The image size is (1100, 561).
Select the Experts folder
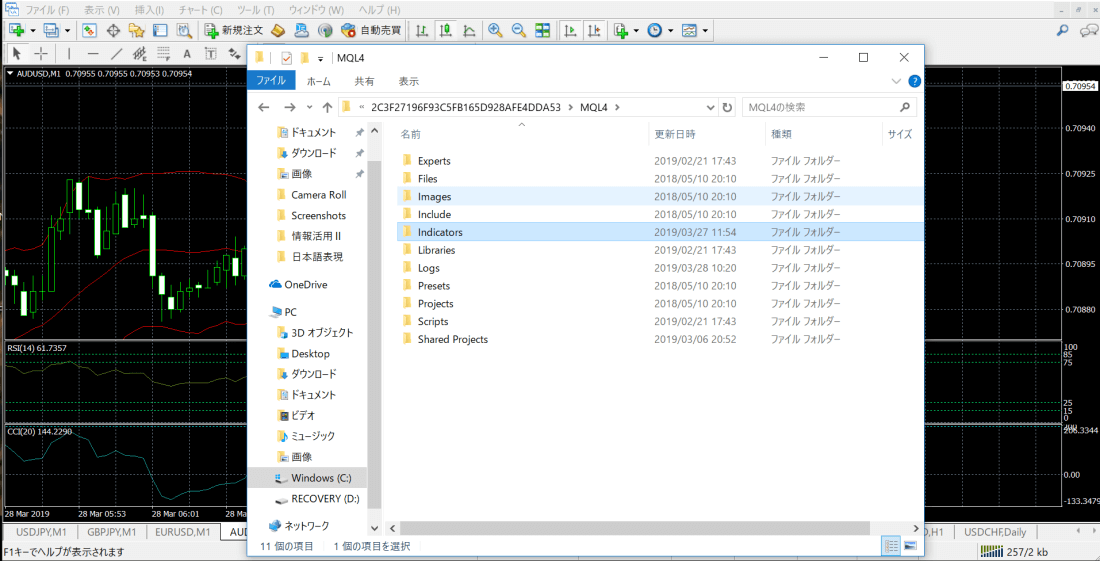(434, 161)
